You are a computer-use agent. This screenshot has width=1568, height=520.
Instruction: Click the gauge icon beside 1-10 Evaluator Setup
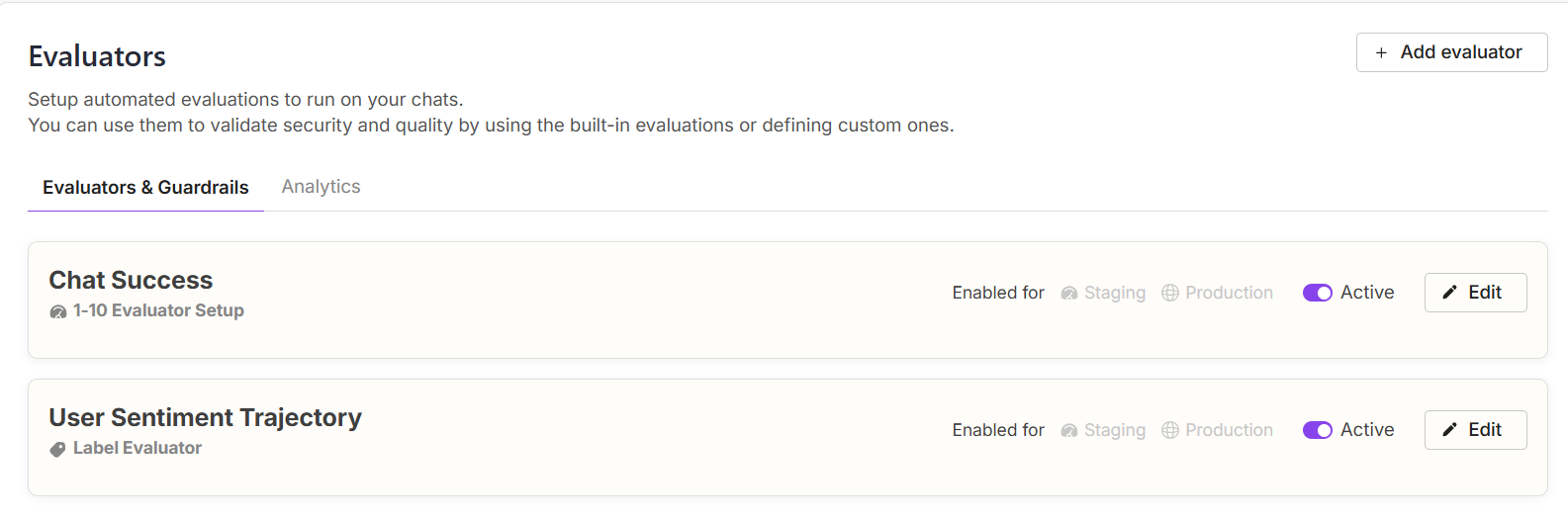tap(58, 311)
